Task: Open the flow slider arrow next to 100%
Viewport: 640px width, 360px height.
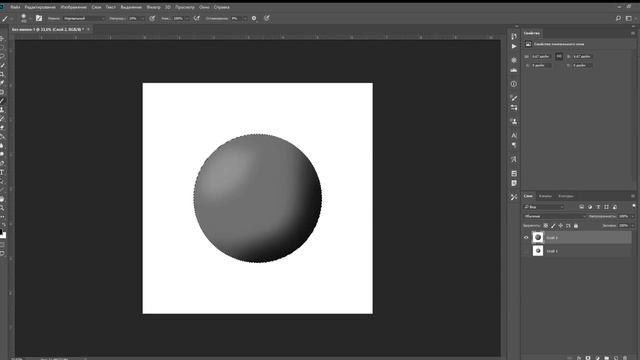Action: 187,18
